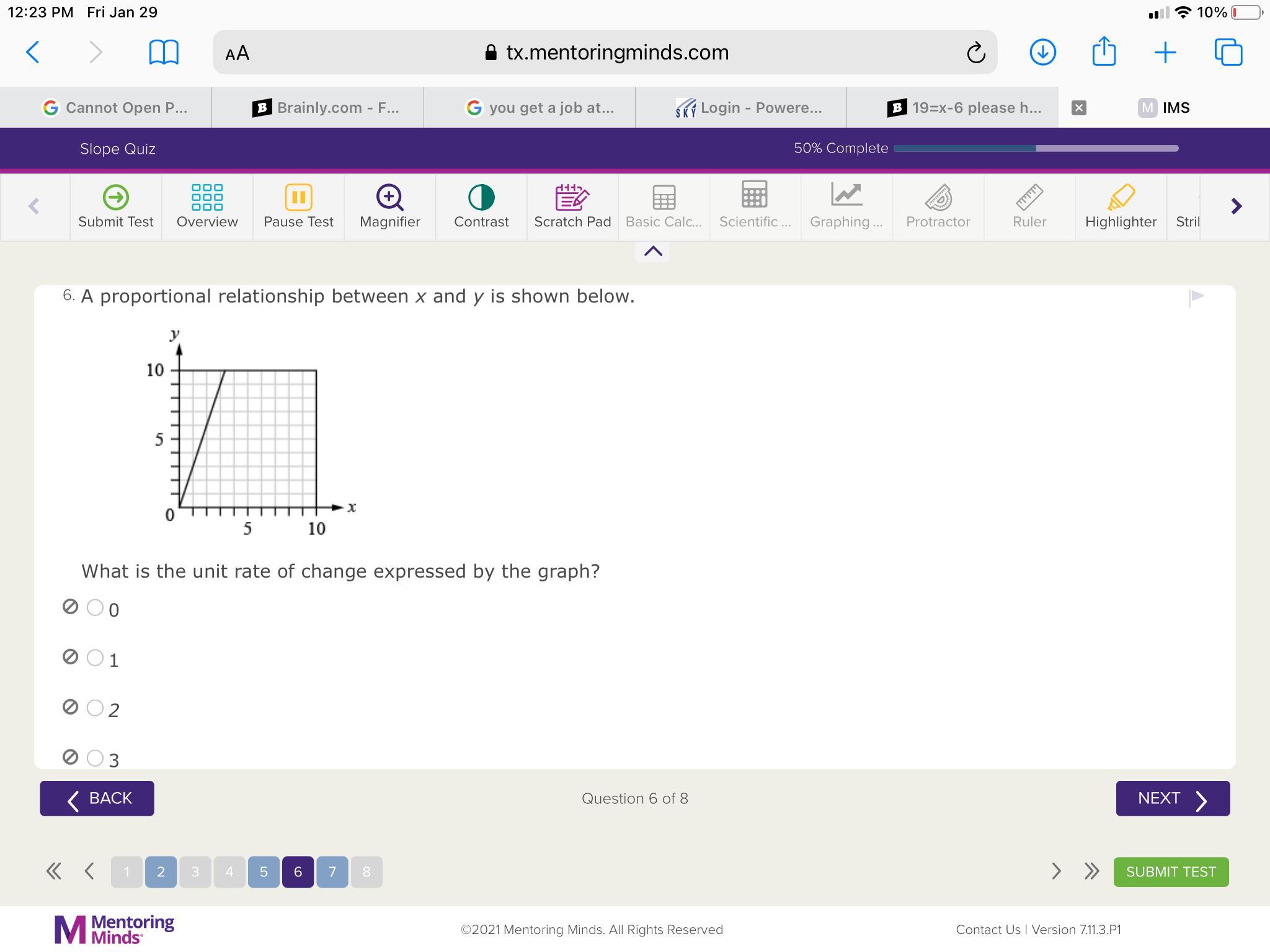The height and width of the screenshot is (952, 1270).
Task: Flag question 6 for review
Action: coord(1196,297)
